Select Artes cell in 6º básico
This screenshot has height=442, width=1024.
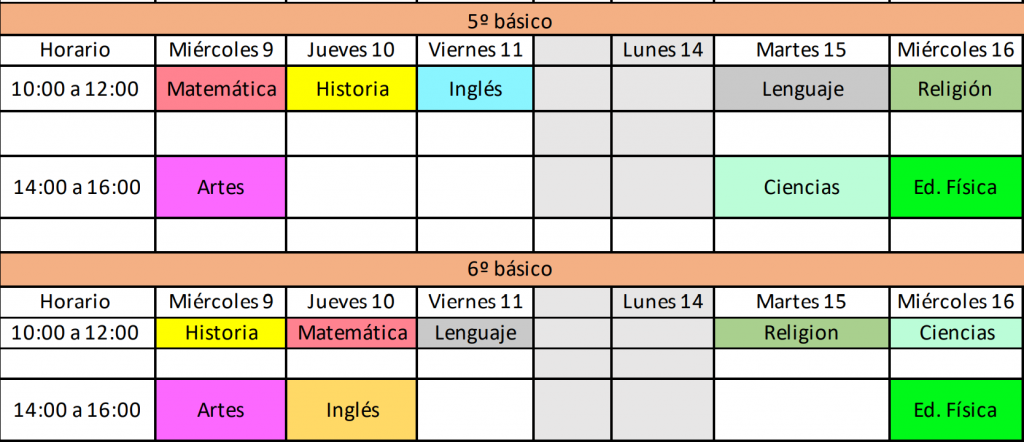(x=221, y=409)
